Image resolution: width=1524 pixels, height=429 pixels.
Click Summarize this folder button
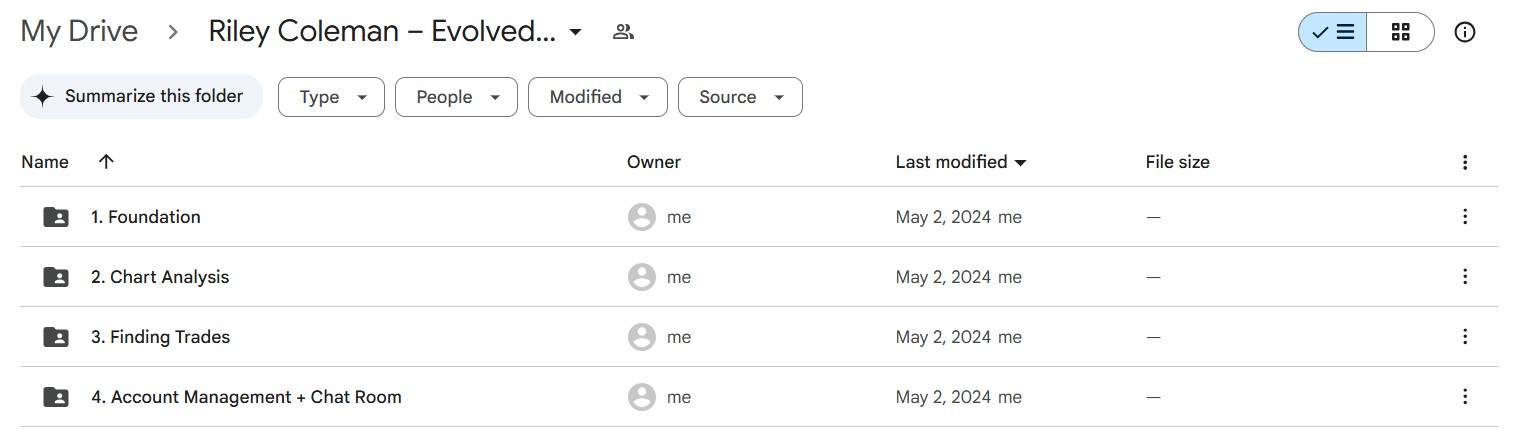coord(141,97)
